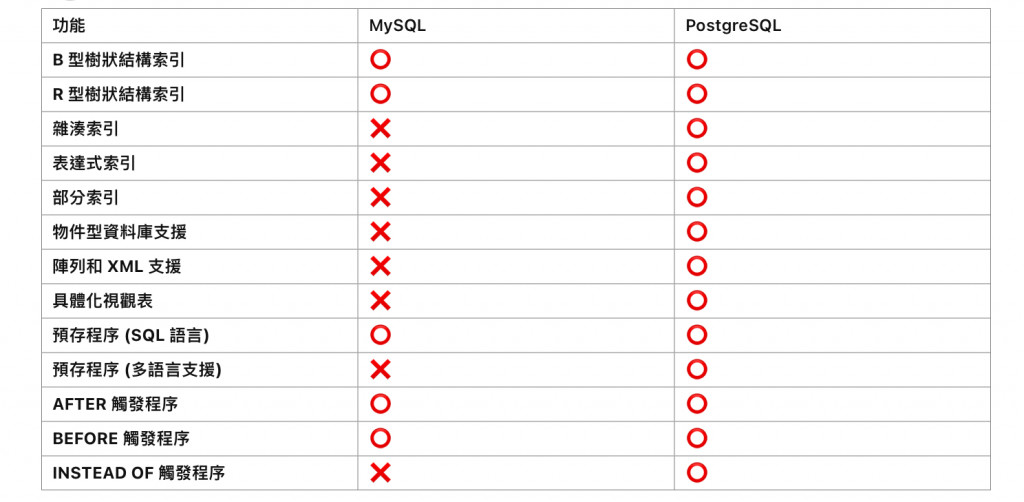Select the 功能 column header

point(69,25)
